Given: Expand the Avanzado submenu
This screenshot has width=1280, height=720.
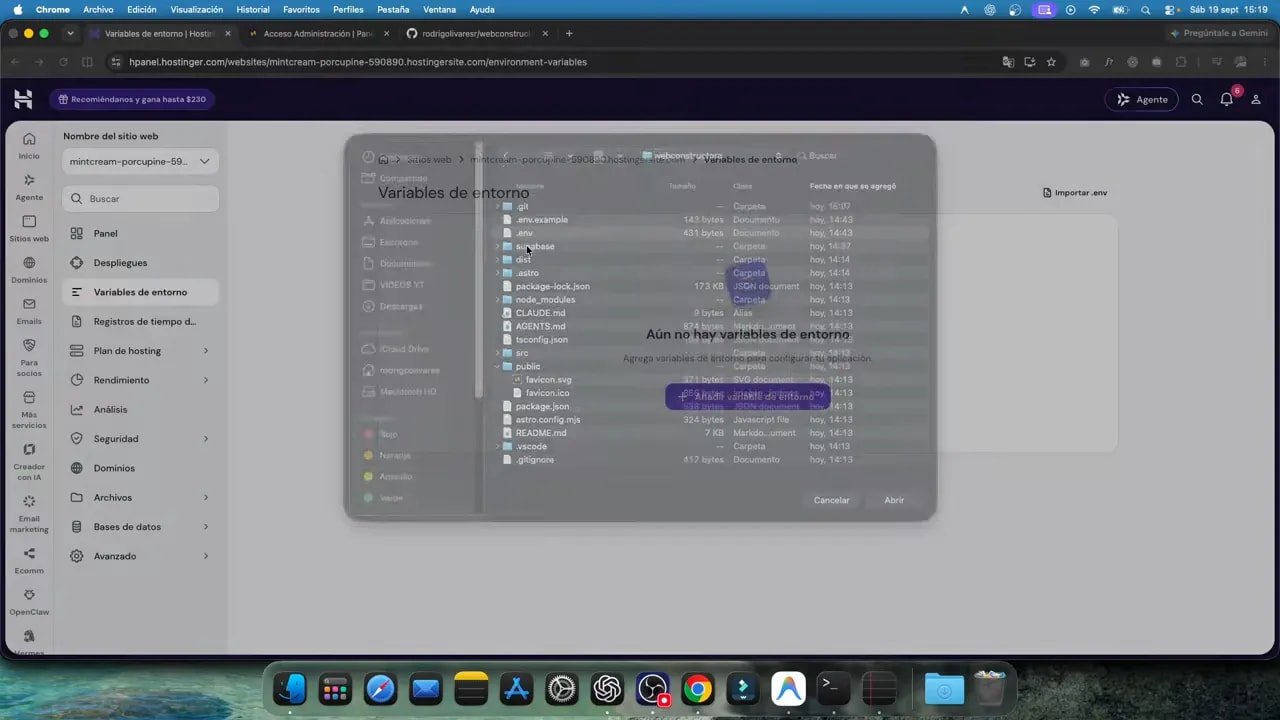Looking at the screenshot, I should coord(206,556).
